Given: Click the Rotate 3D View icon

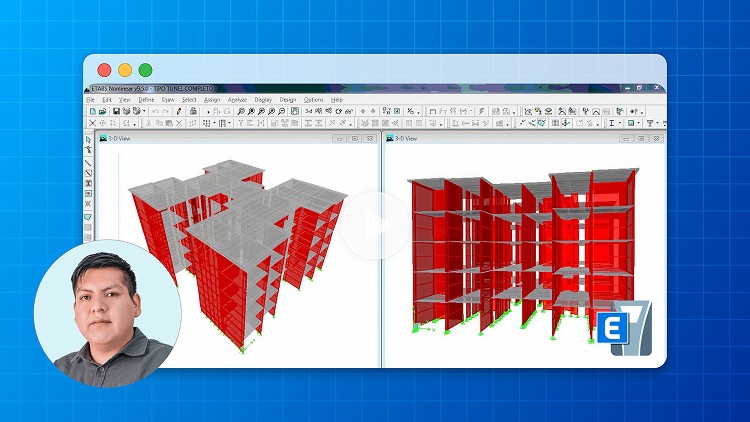Looking at the screenshot, I should click(x=339, y=111).
